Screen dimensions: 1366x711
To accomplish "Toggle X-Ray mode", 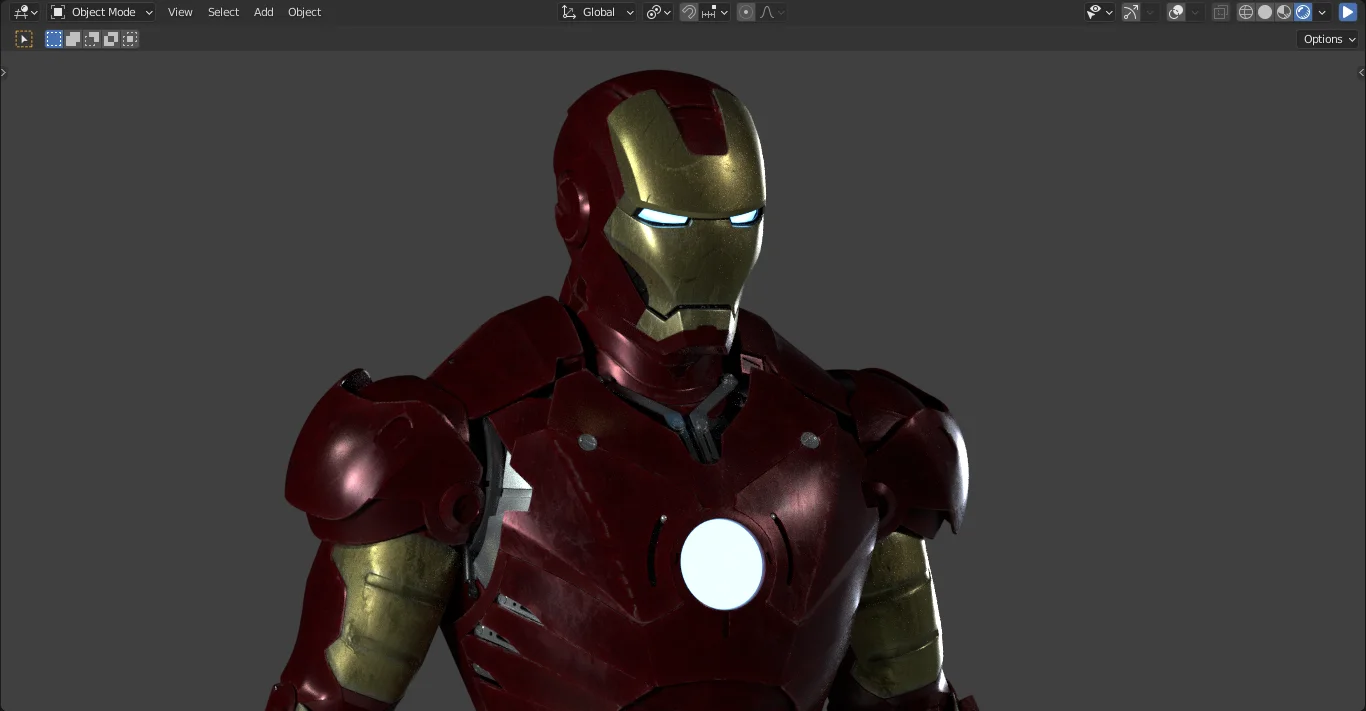I will click(x=1219, y=12).
